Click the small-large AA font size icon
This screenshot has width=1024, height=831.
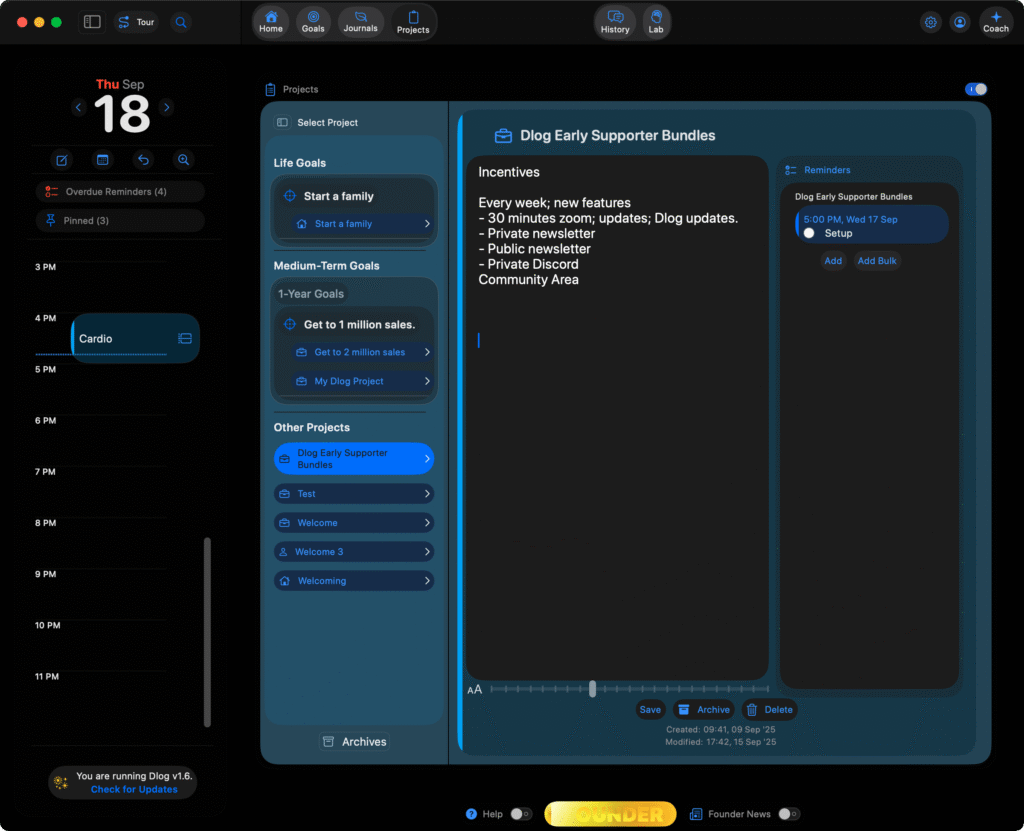pos(475,689)
